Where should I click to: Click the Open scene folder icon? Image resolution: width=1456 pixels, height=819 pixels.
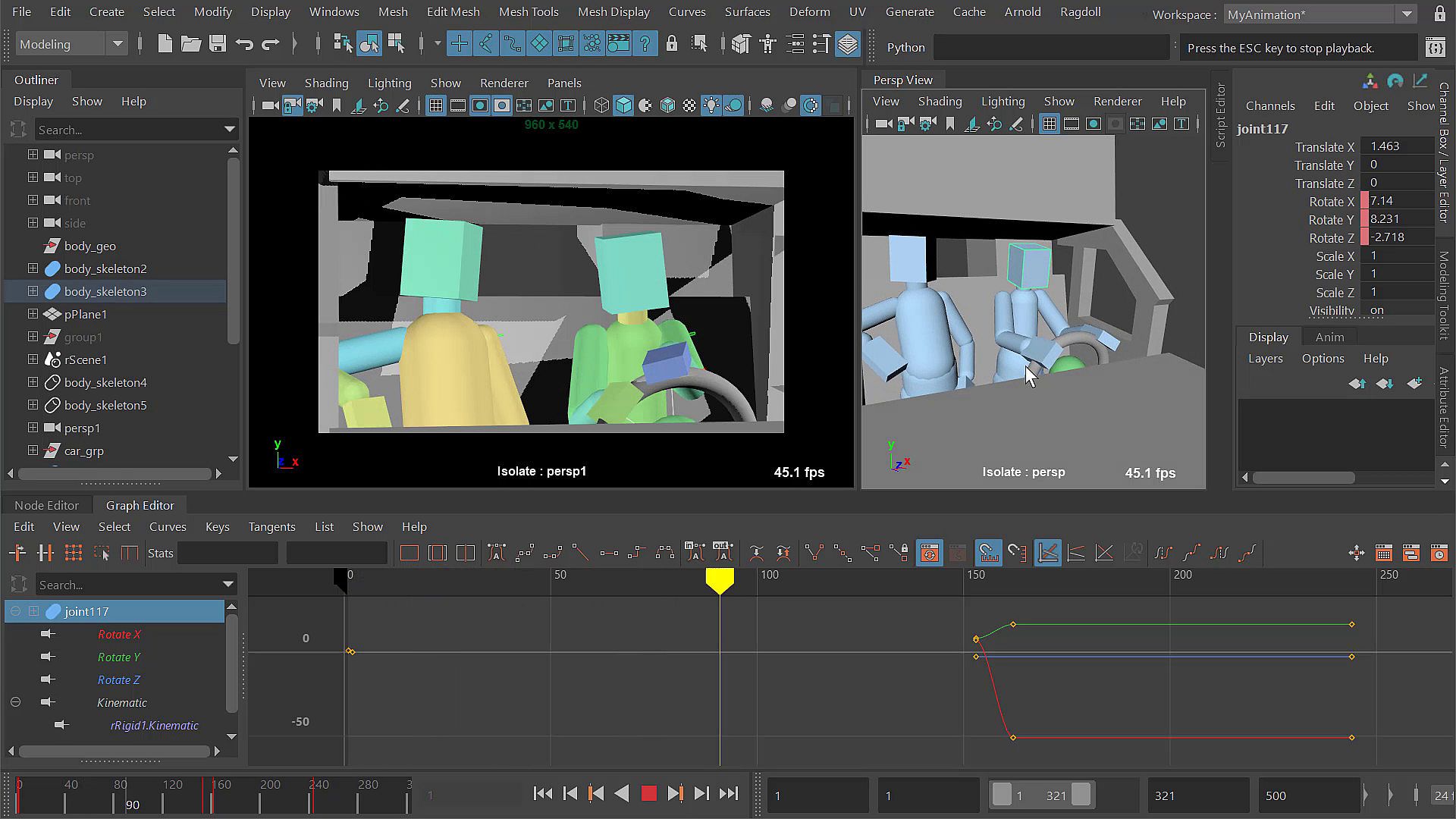[x=191, y=44]
